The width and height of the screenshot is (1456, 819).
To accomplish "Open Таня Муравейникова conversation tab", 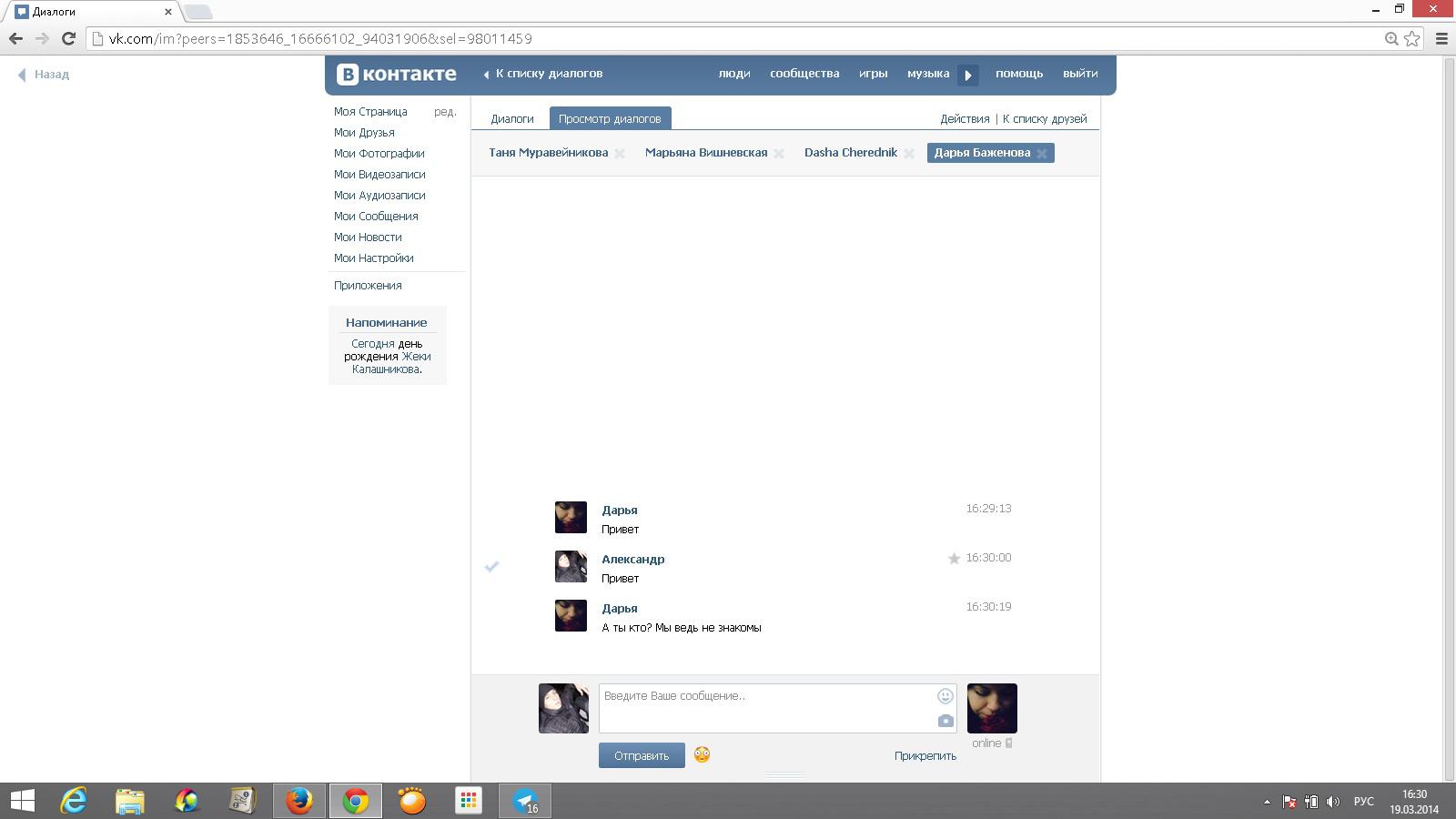I will (x=548, y=153).
